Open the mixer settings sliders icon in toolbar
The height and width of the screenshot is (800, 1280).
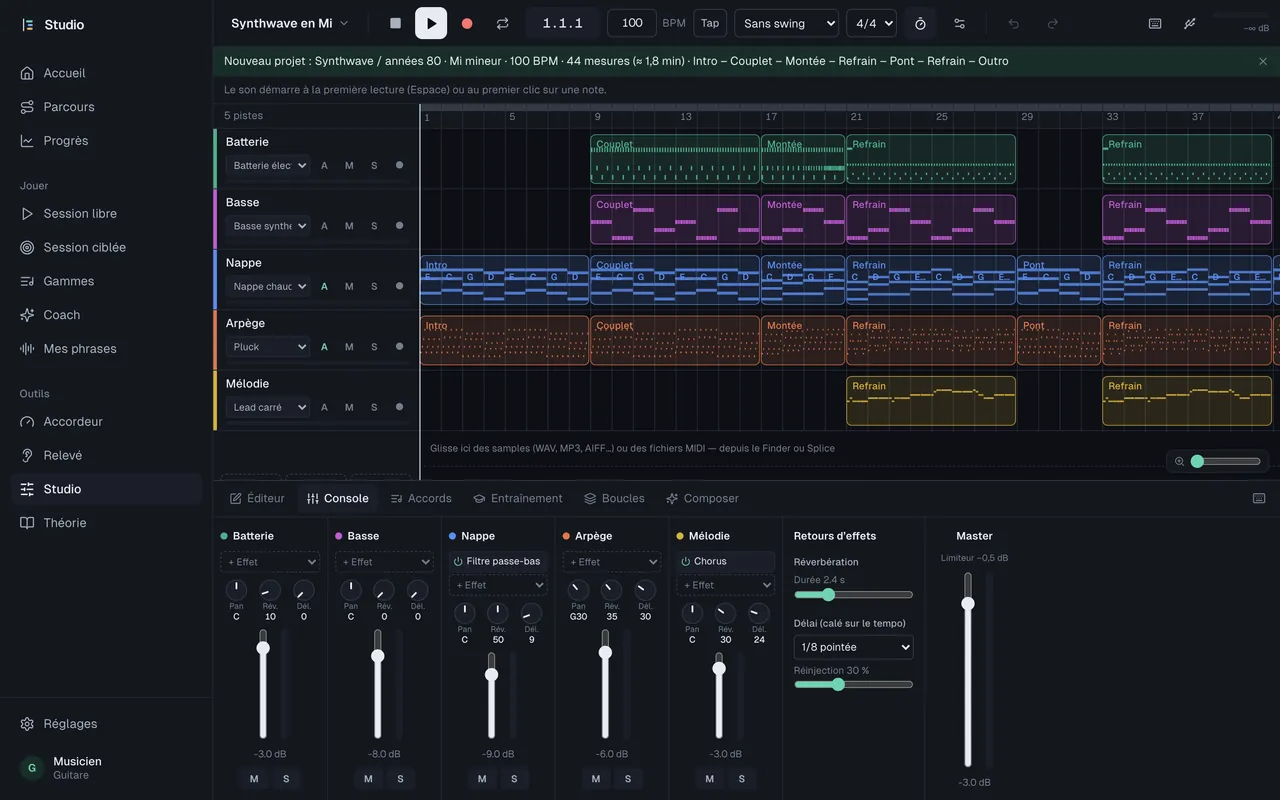click(959, 23)
